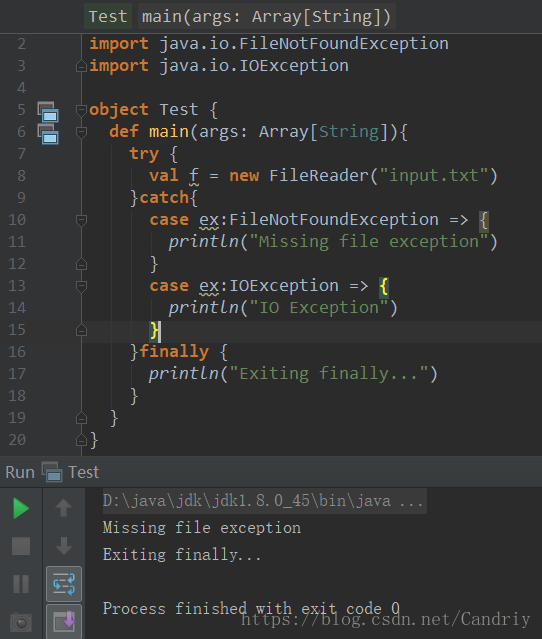Click 'Missing file exception' console output
This screenshot has width=542, height=639.
(x=202, y=528)
